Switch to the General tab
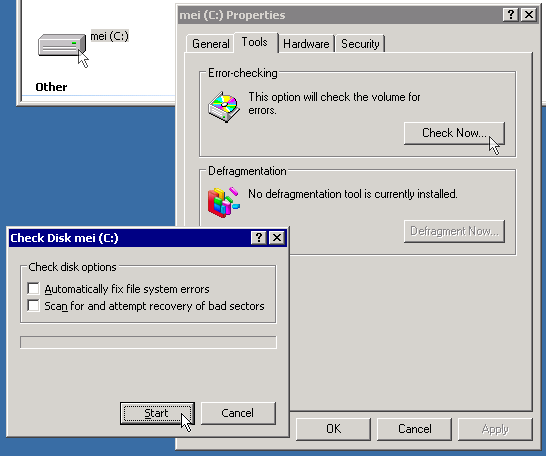The width and height of the screenshot is (547, 457). pos(210,44)
